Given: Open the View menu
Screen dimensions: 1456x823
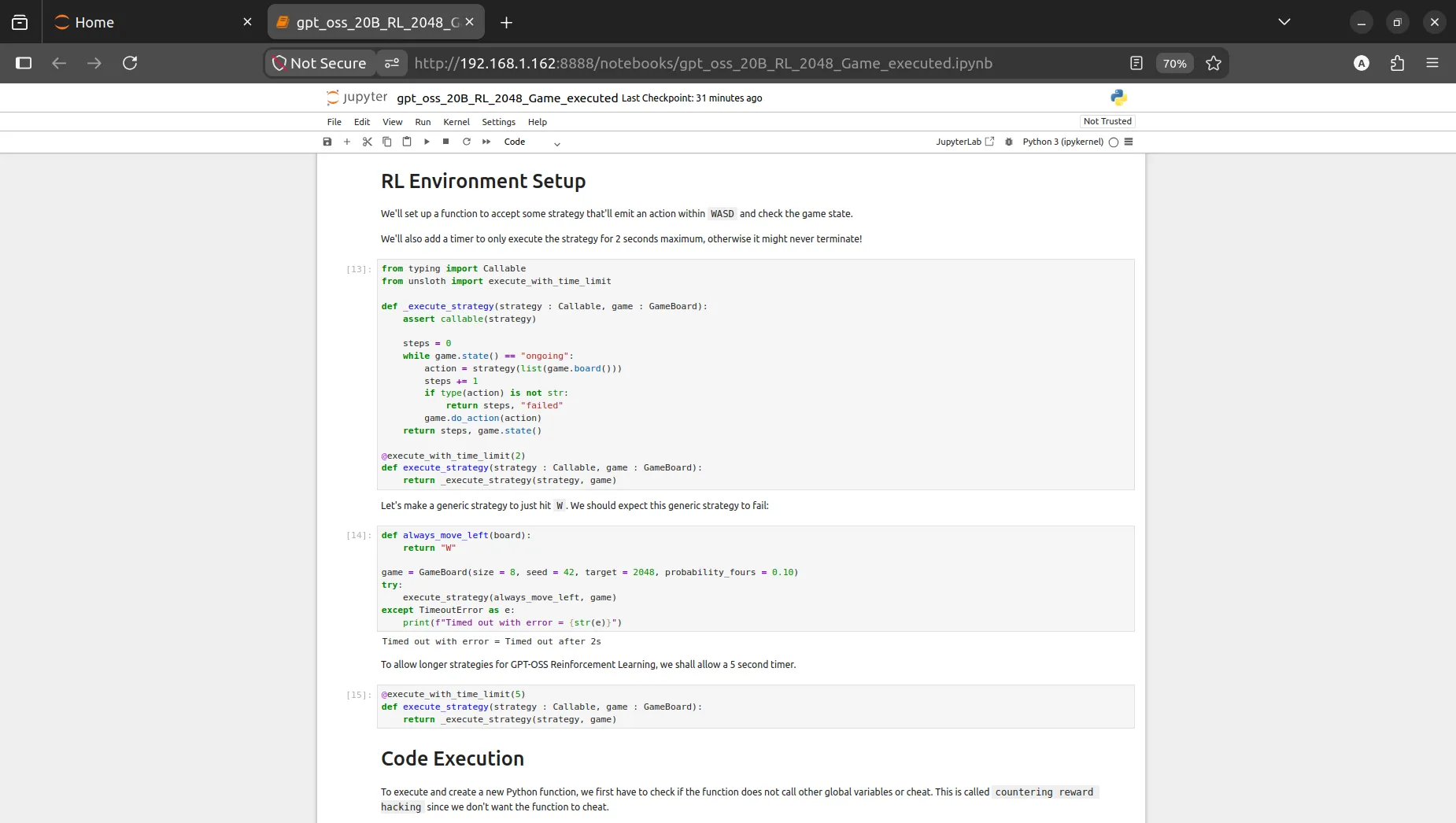Looking at the screenshot, I should click(393, 122).
